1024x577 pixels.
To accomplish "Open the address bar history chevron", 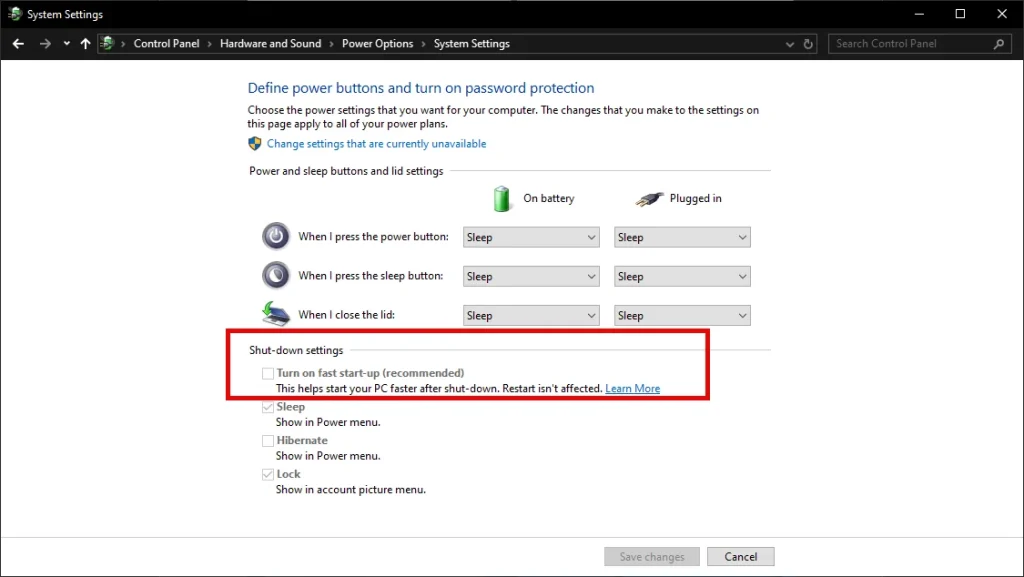I will [789, 43].
